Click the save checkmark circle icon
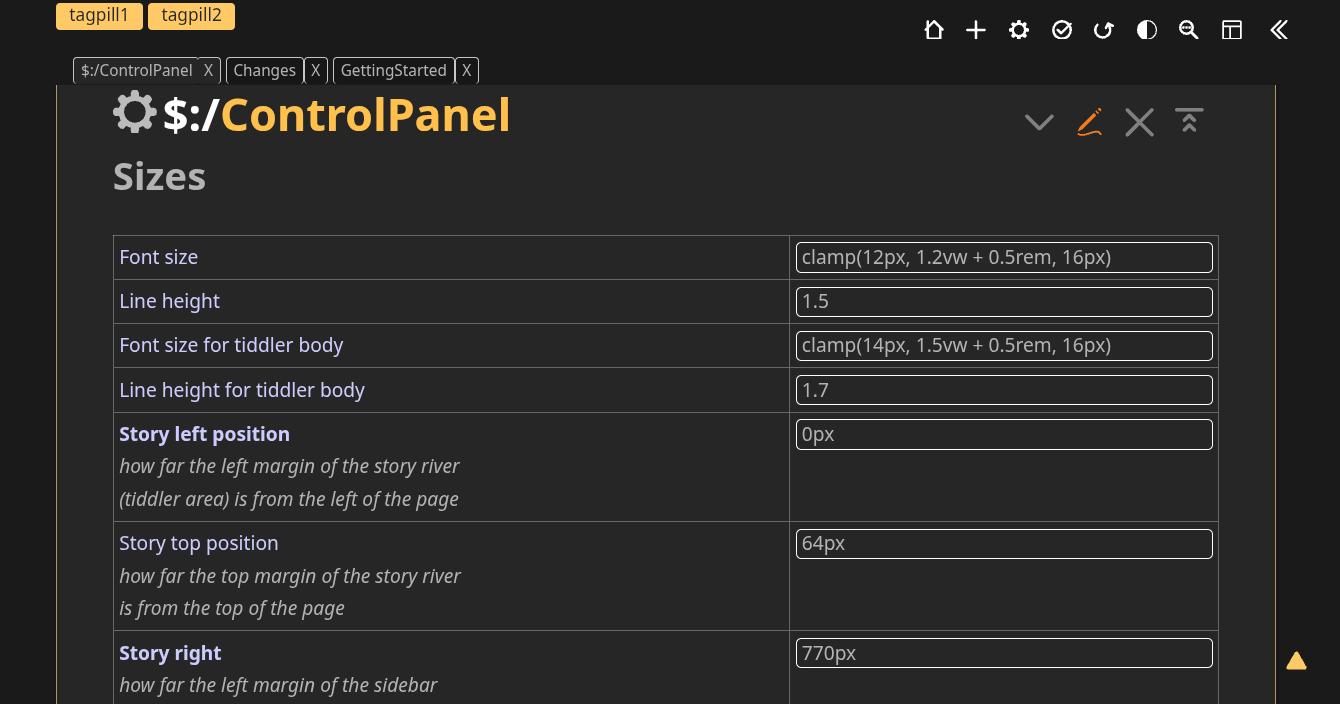 [x=1062, y=30]
